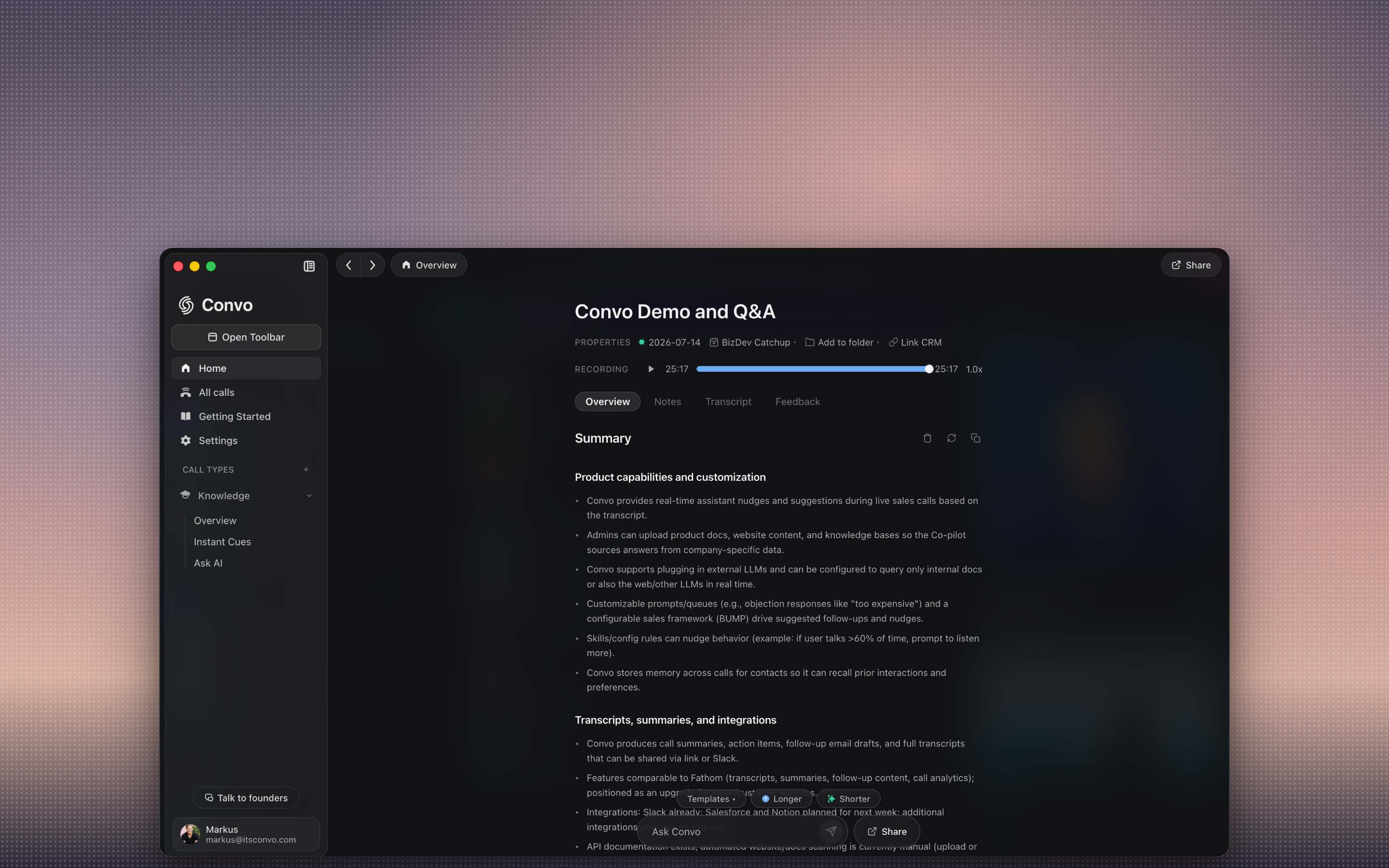
Task: Regenerate the summary with the refresh icon
Action: (951, 438)
